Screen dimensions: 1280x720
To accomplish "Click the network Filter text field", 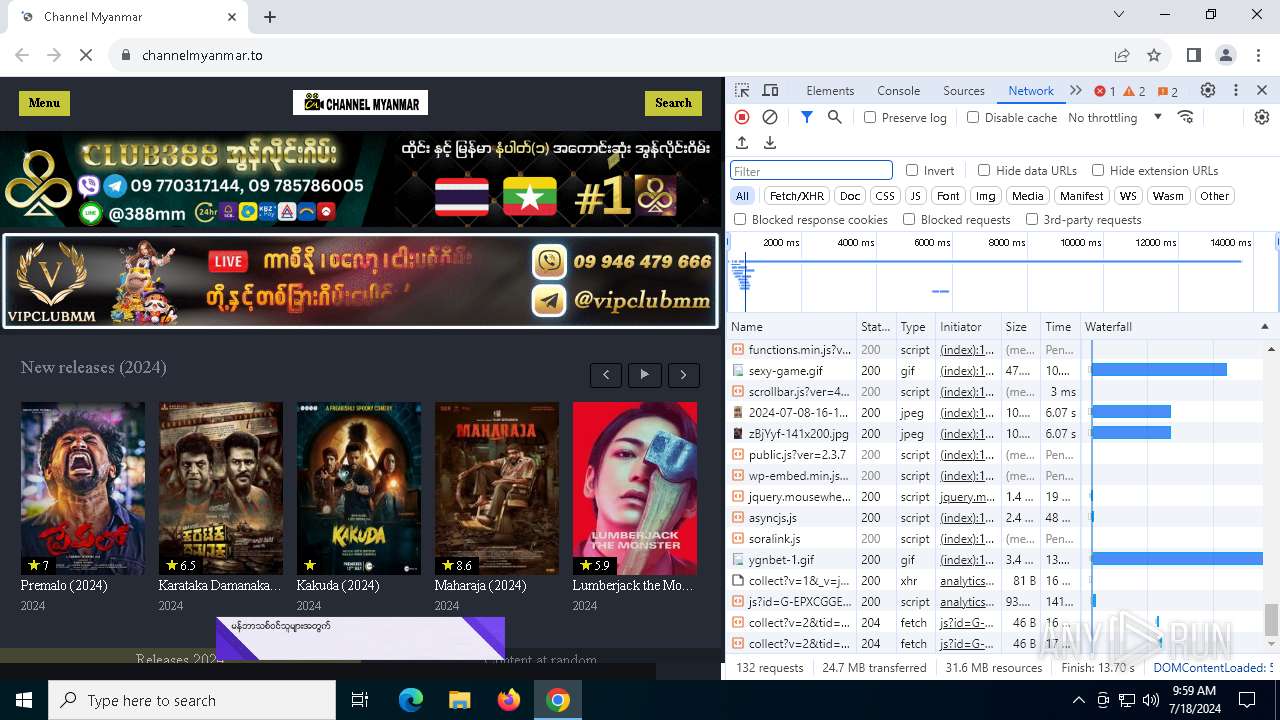I will point(812,171).
